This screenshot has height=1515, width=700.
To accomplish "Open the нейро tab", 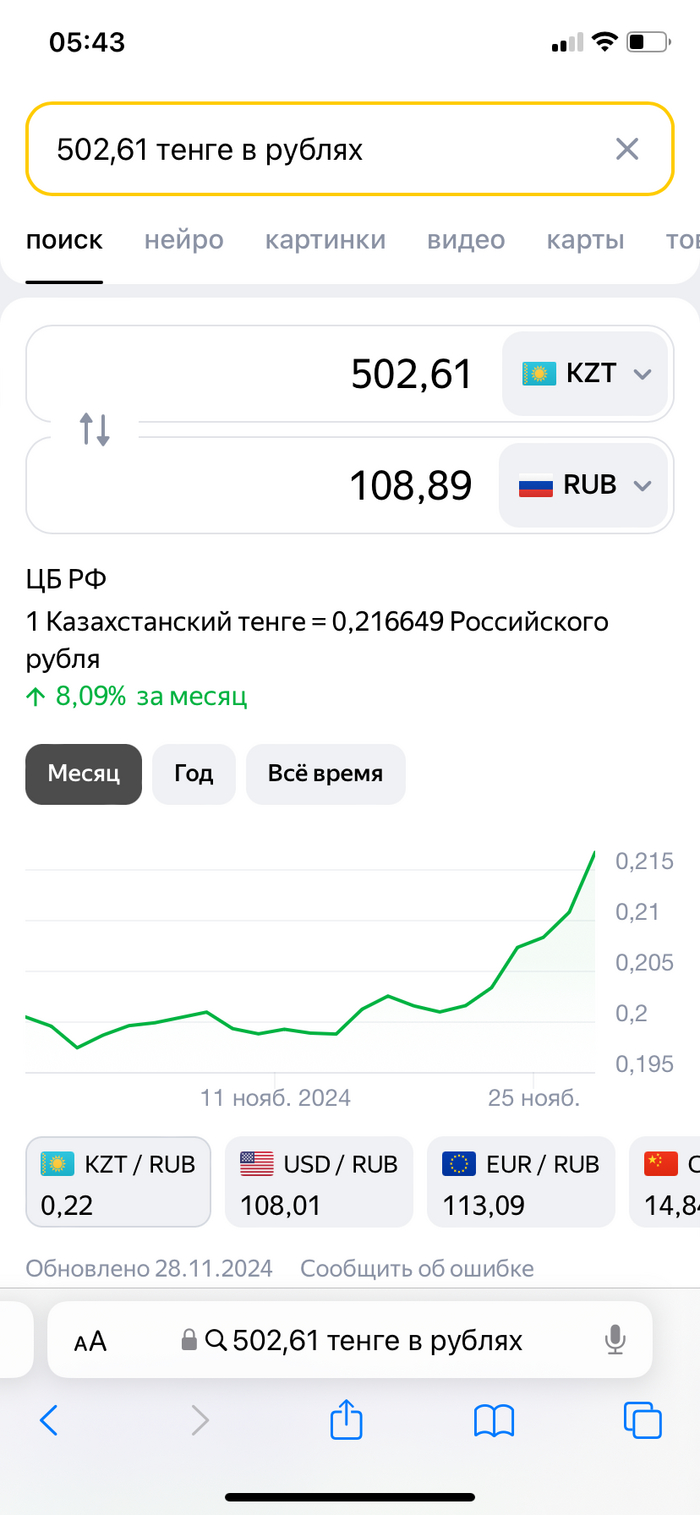I will [x=184, y=240].
